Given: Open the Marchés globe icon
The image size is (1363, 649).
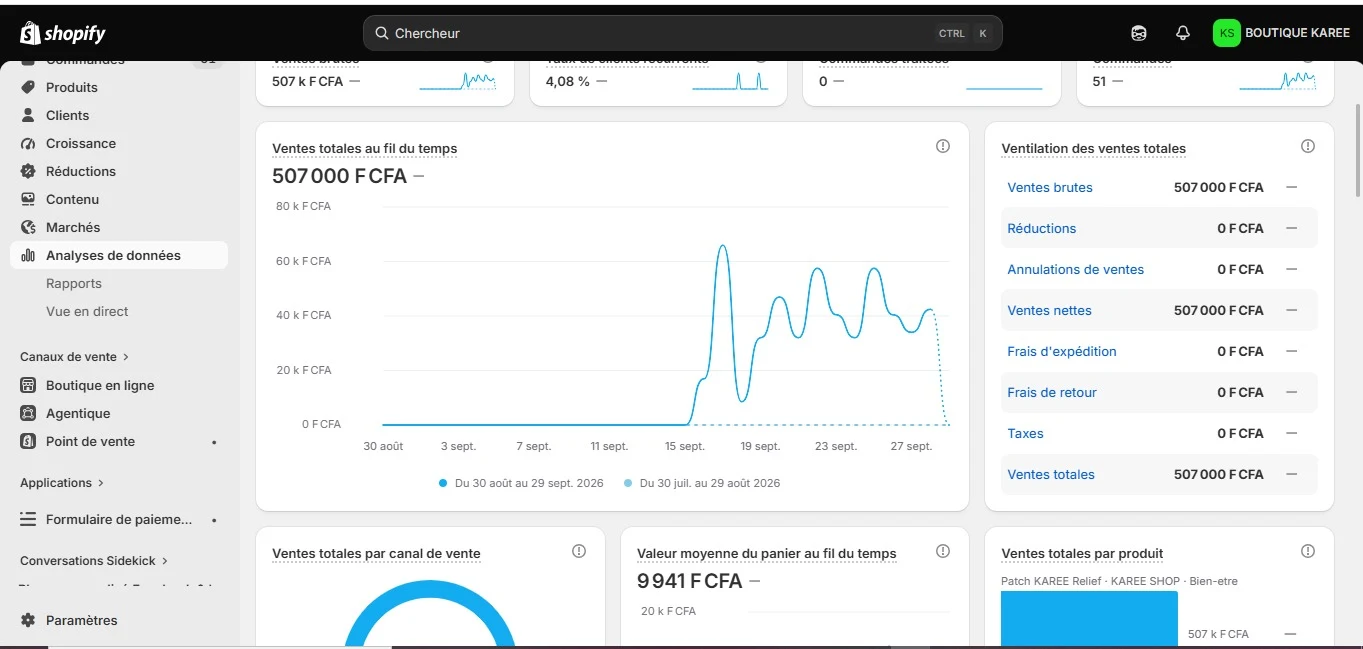Looking at the screenshot, I should (28, 227).
